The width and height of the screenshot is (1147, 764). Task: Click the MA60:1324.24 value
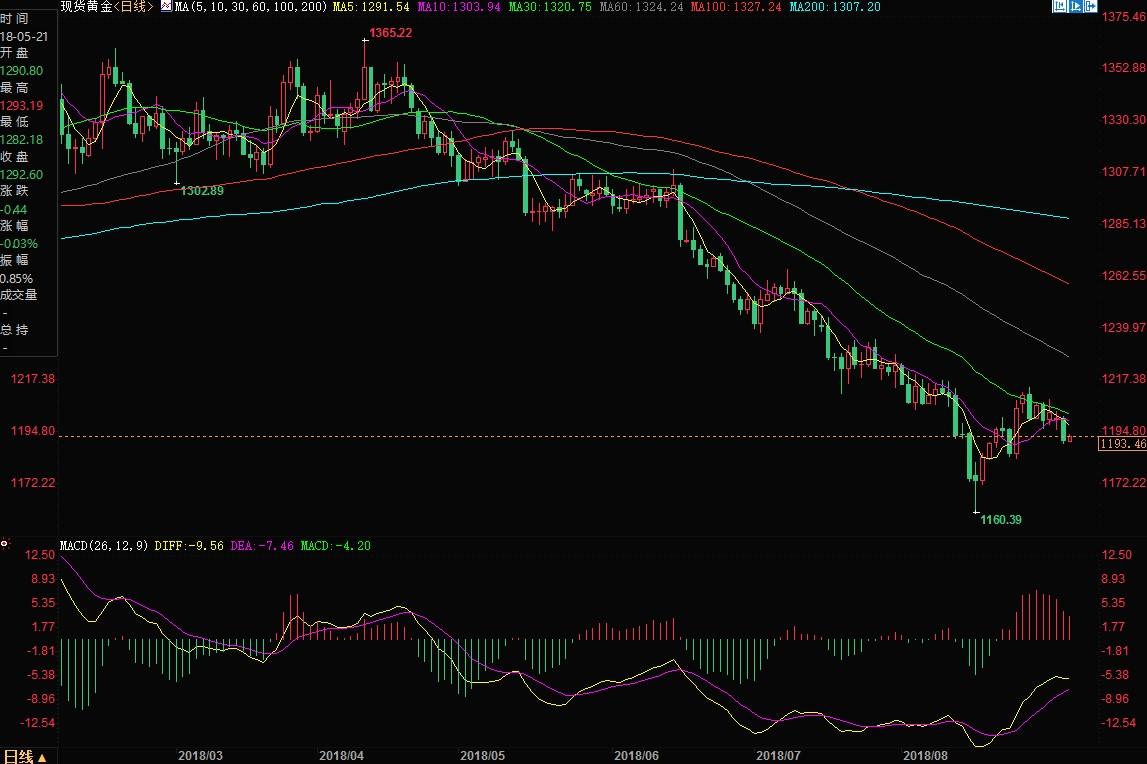[x=641, y=7]
